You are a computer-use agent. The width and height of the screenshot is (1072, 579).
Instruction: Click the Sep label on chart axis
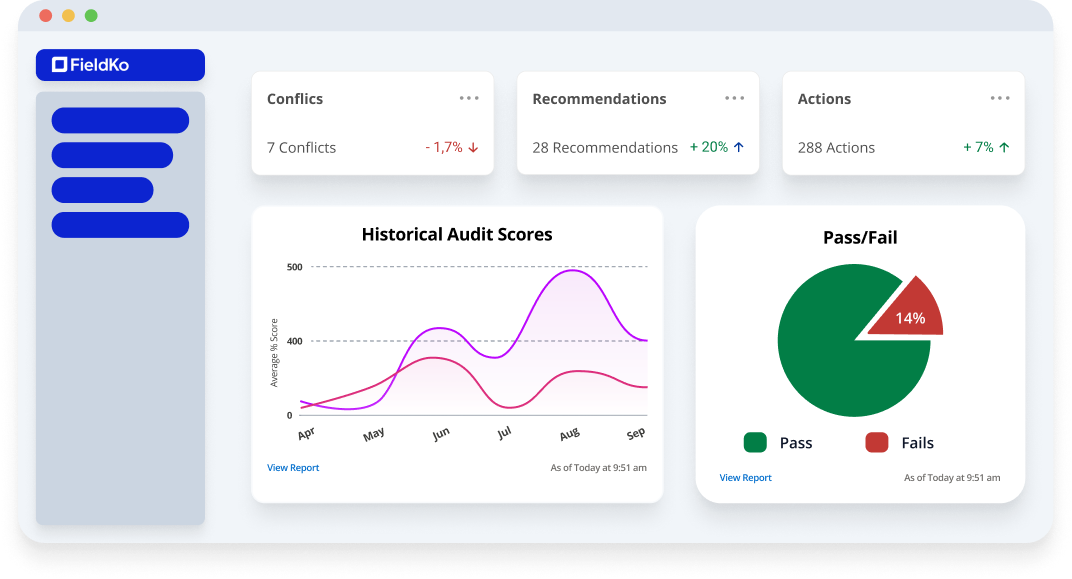click(636, 433)
